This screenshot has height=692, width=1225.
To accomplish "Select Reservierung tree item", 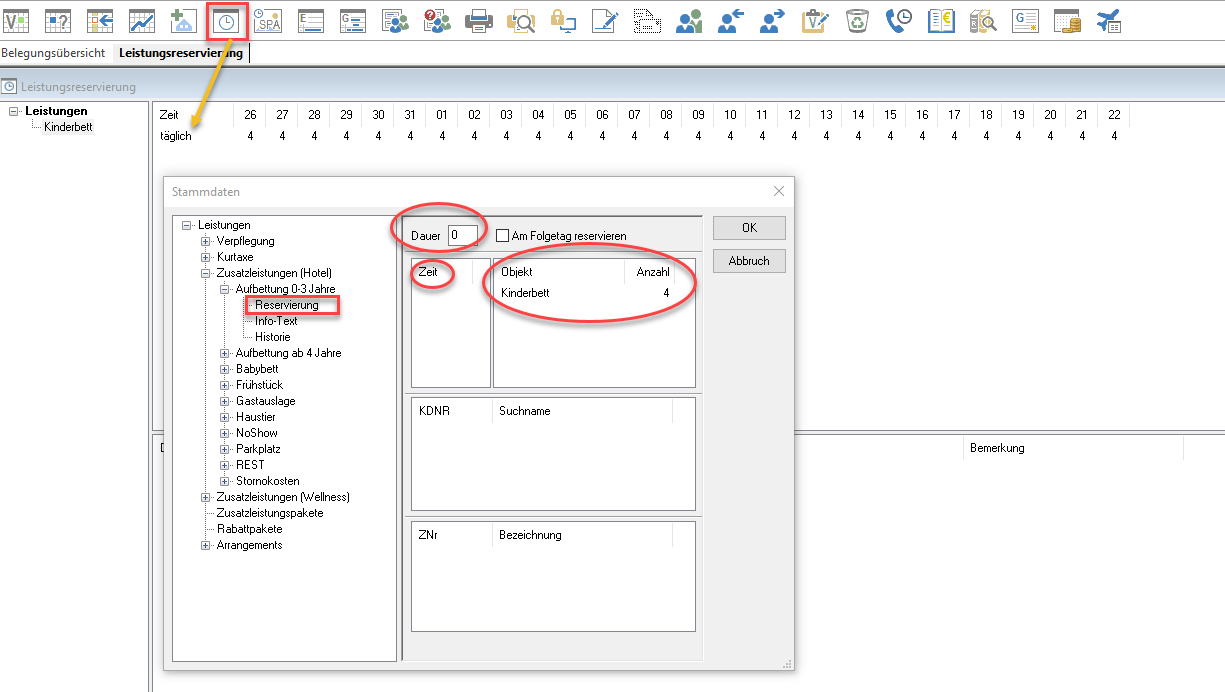I will 286,305.
